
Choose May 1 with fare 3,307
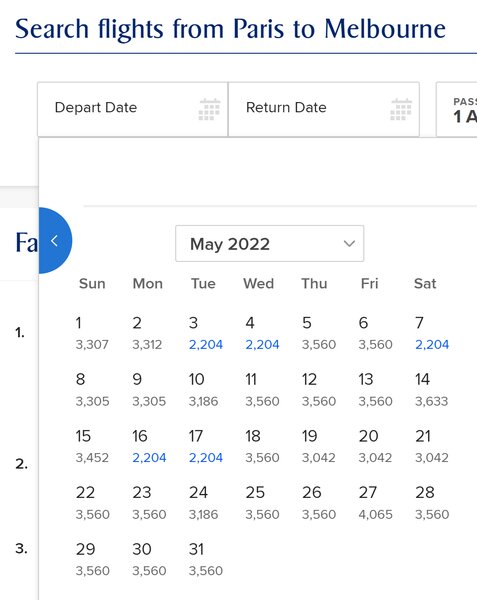click(x=92, y=333)
